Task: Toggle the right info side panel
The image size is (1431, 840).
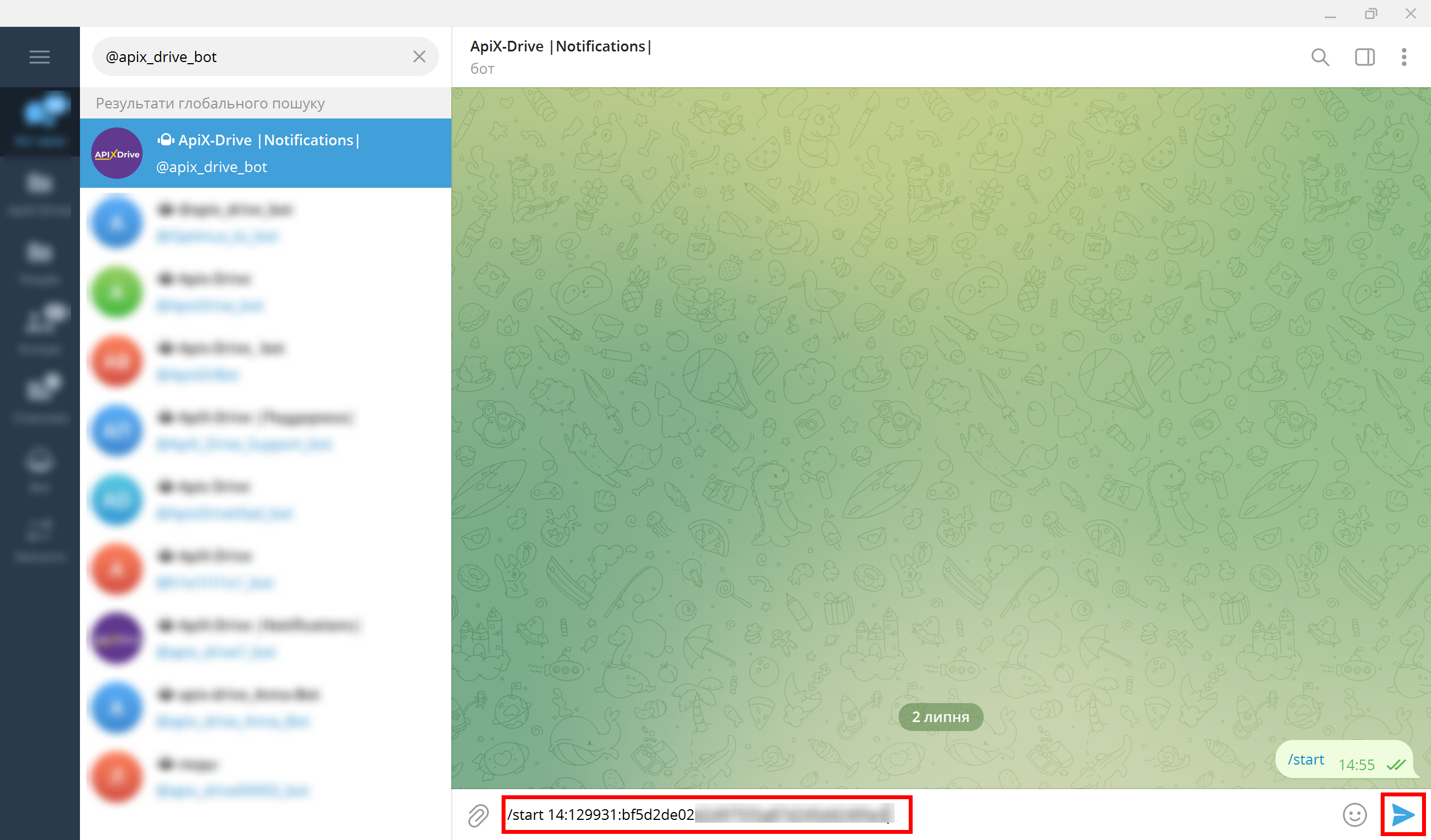Action: tap(1364, 57)
